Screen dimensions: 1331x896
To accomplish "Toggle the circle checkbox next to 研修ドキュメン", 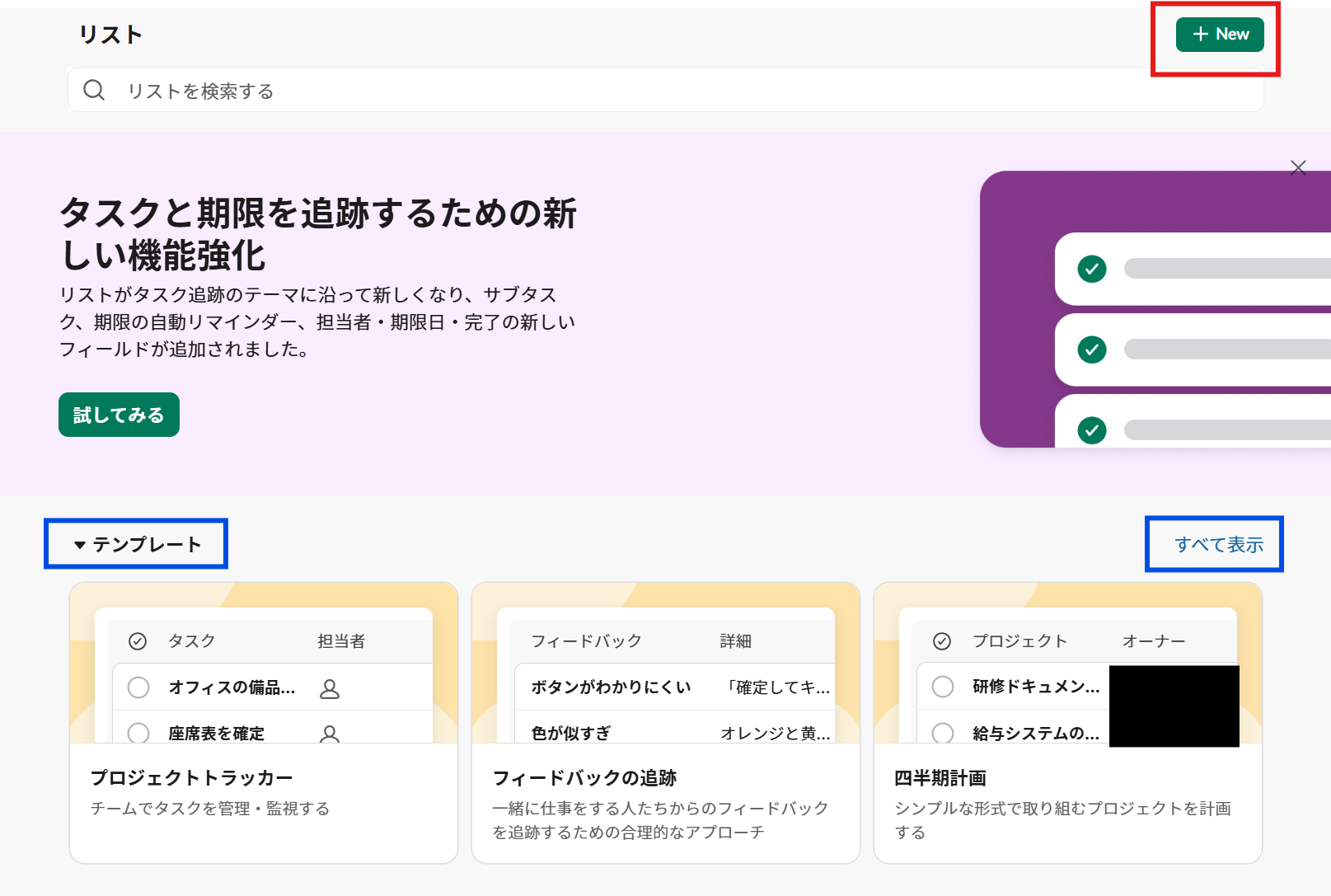I will pos(943,687).
